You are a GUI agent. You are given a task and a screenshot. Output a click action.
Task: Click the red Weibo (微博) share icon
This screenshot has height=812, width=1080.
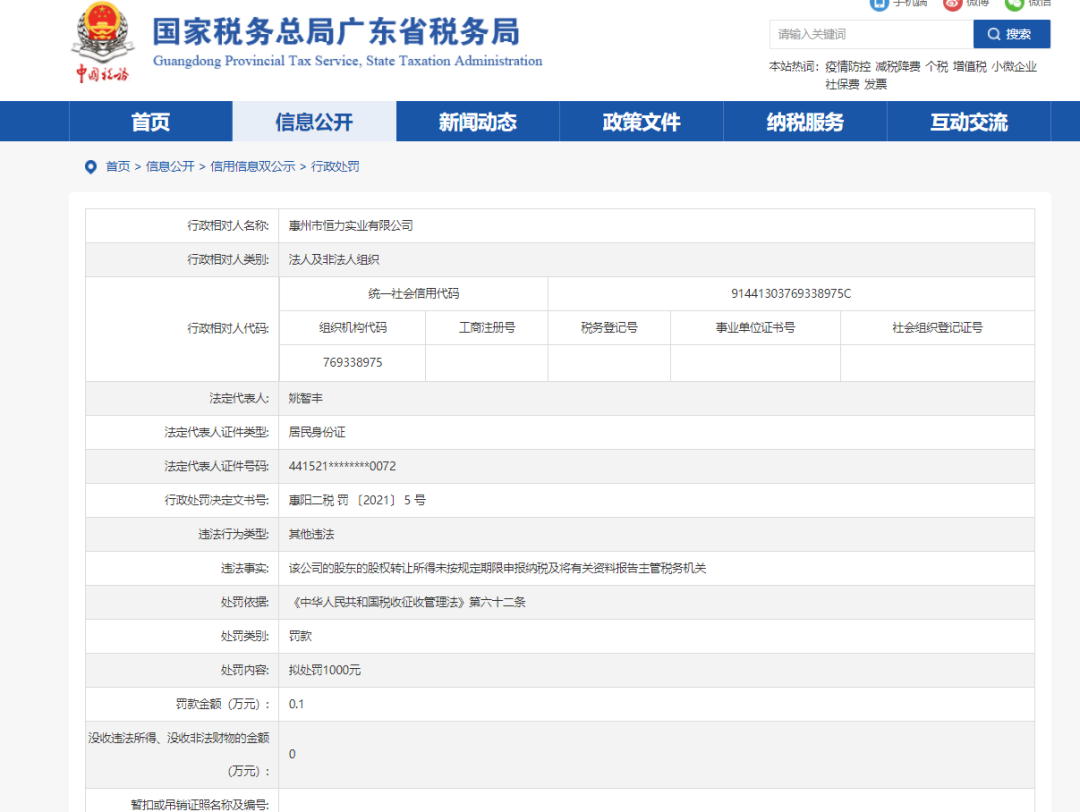click(x=953, y=5)
